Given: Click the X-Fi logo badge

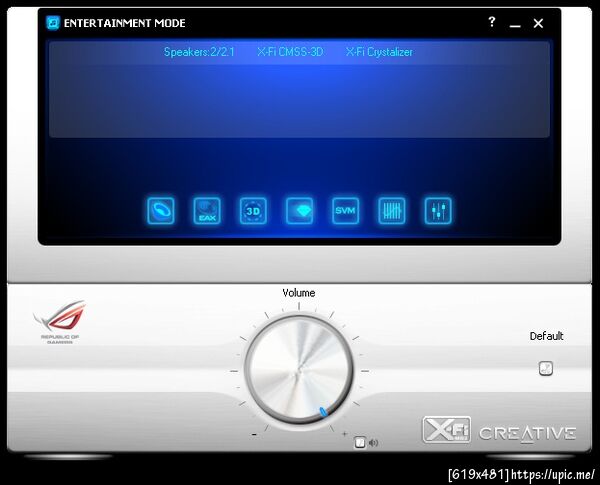Looking at the screenshot, I should point(447,430).
